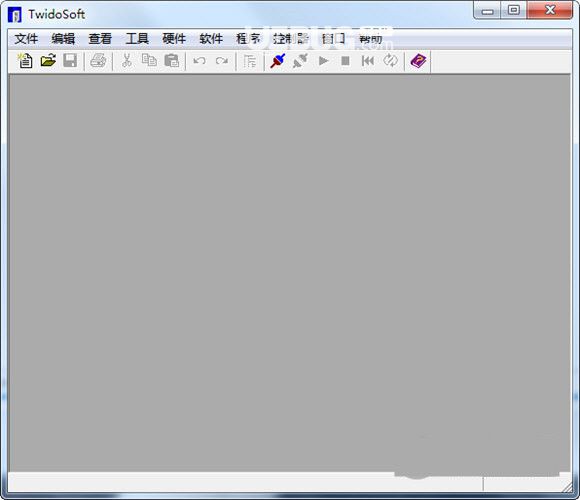Click the TwidoSoft title bar app icon

[15, 15]
